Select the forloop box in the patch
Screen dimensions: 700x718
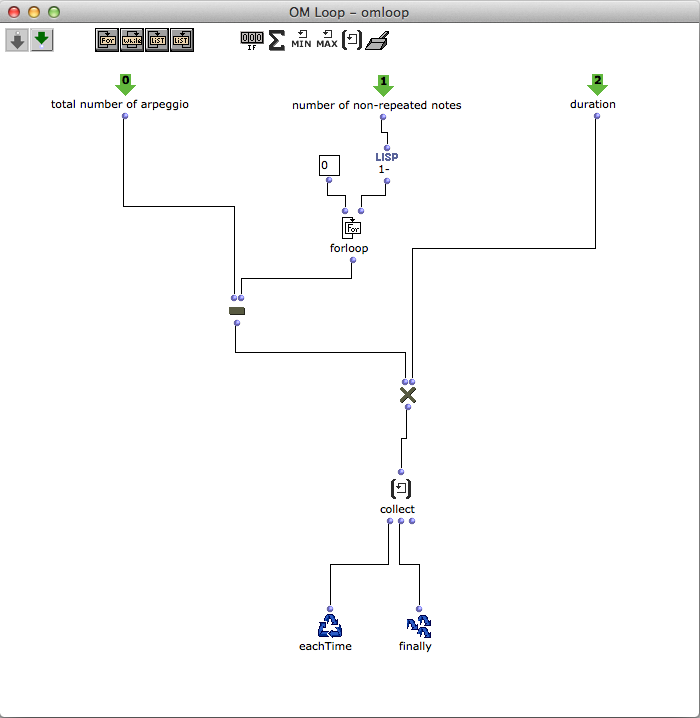(351, 229)
